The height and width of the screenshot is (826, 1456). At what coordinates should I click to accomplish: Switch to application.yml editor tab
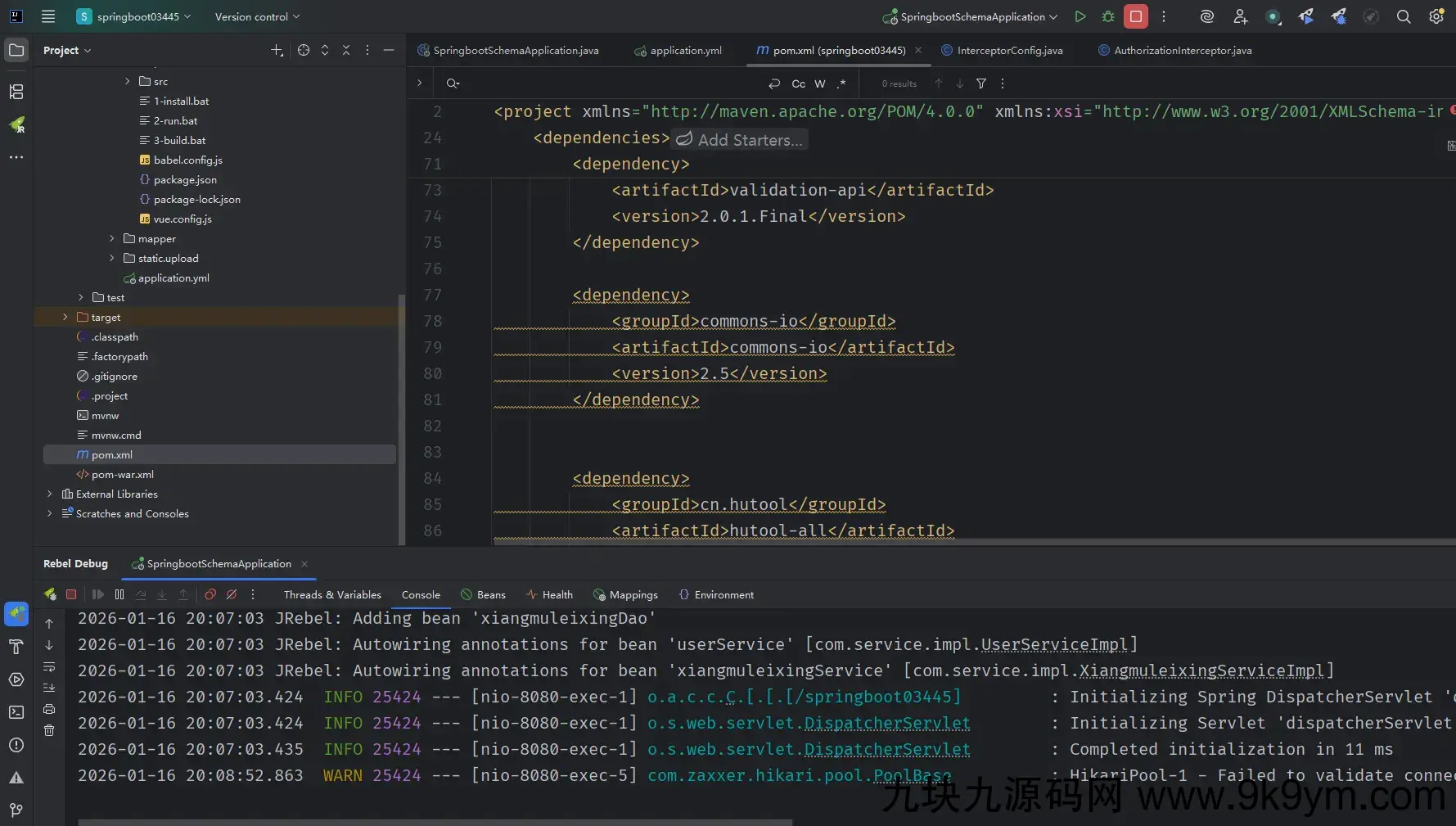pyautogui.click(x=685, y=50)
